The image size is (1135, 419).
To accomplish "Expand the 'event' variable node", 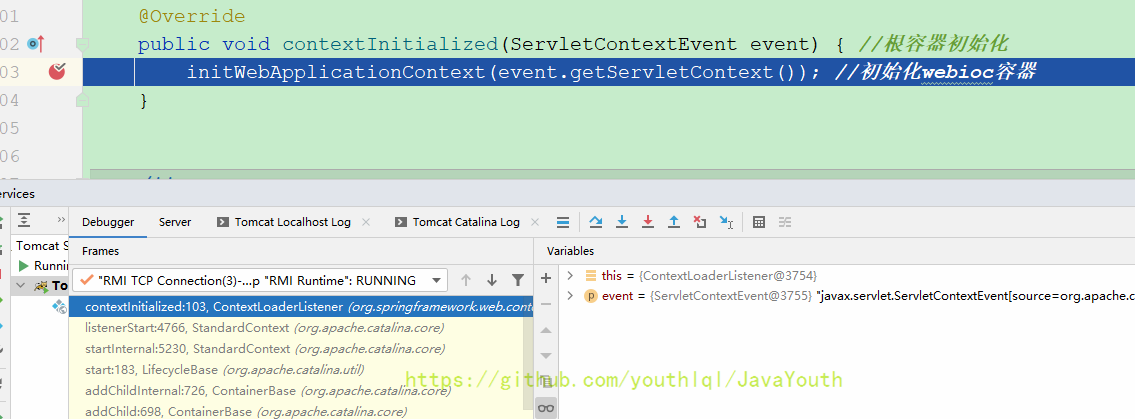I will point(570,296).
